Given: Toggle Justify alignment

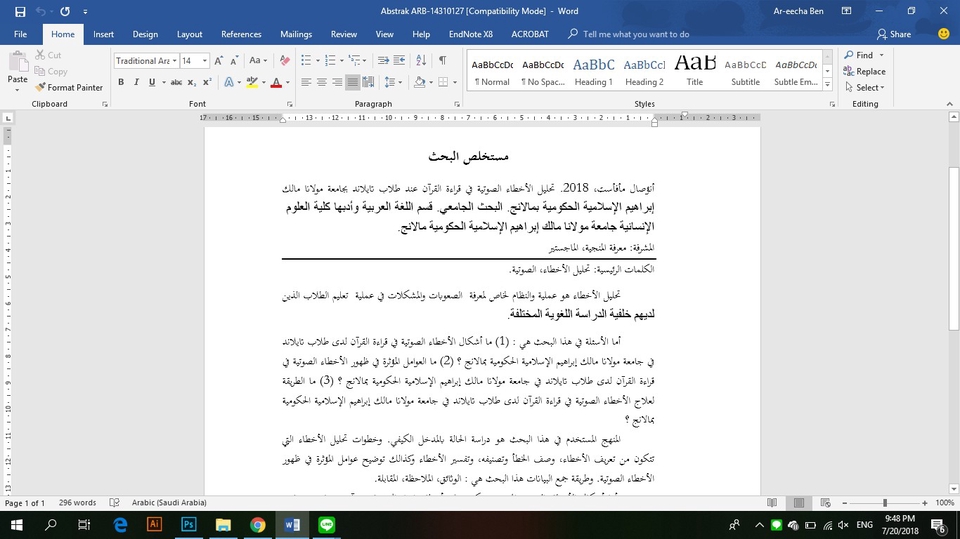Looking at the screenshot, I should (x=353, y=82).
